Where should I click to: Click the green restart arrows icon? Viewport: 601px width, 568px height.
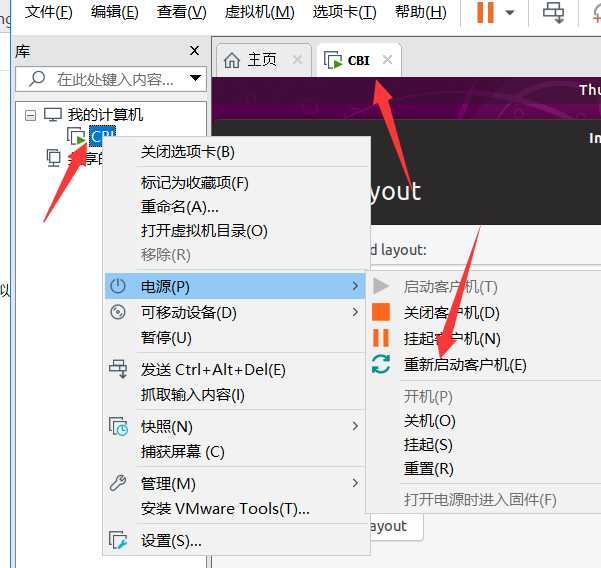click(381, 364)
